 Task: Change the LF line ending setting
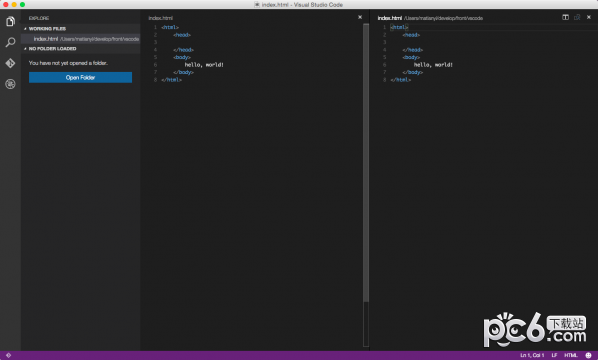tap(554, 355)
